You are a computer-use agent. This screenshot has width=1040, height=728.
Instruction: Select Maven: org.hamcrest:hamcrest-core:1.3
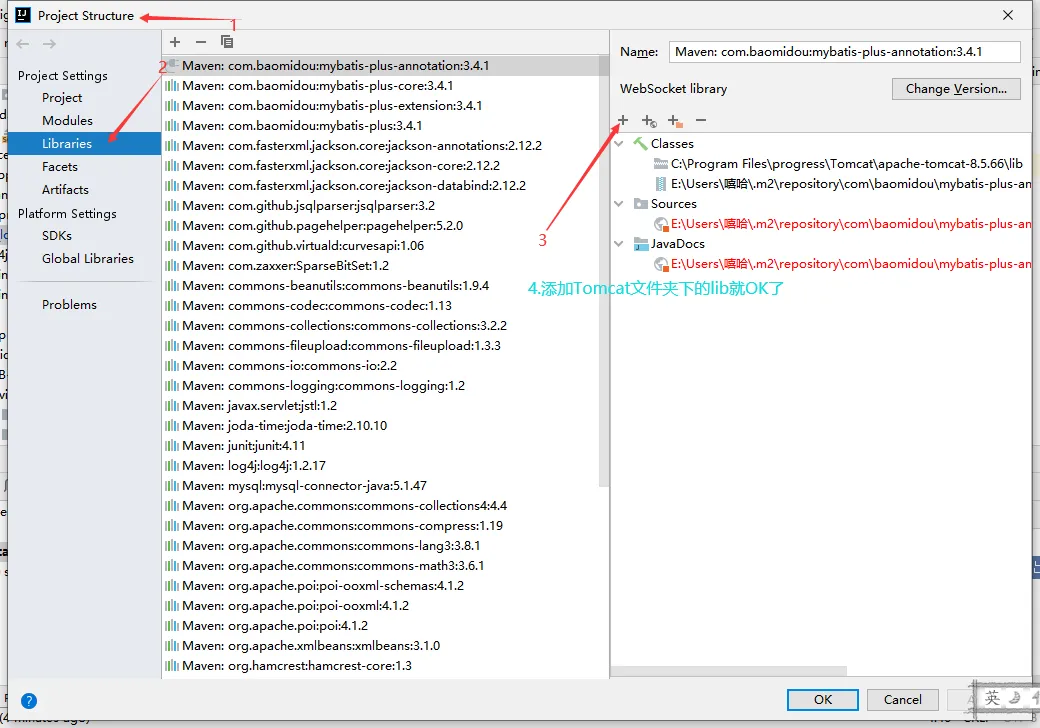383,666
